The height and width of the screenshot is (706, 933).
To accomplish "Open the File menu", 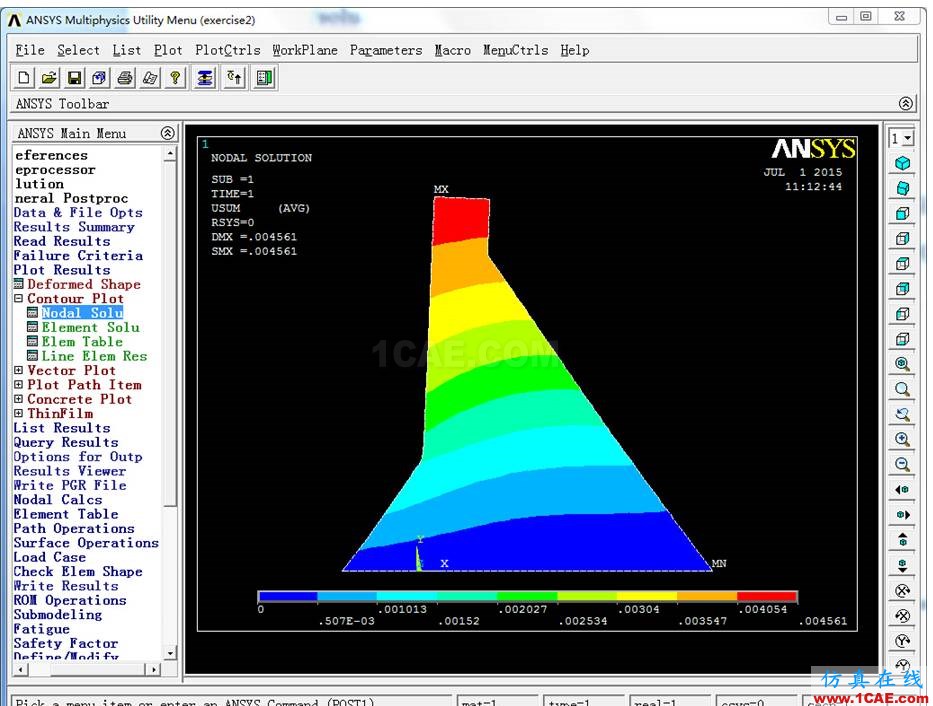I will pyautogui.click(x=30, y=51).
